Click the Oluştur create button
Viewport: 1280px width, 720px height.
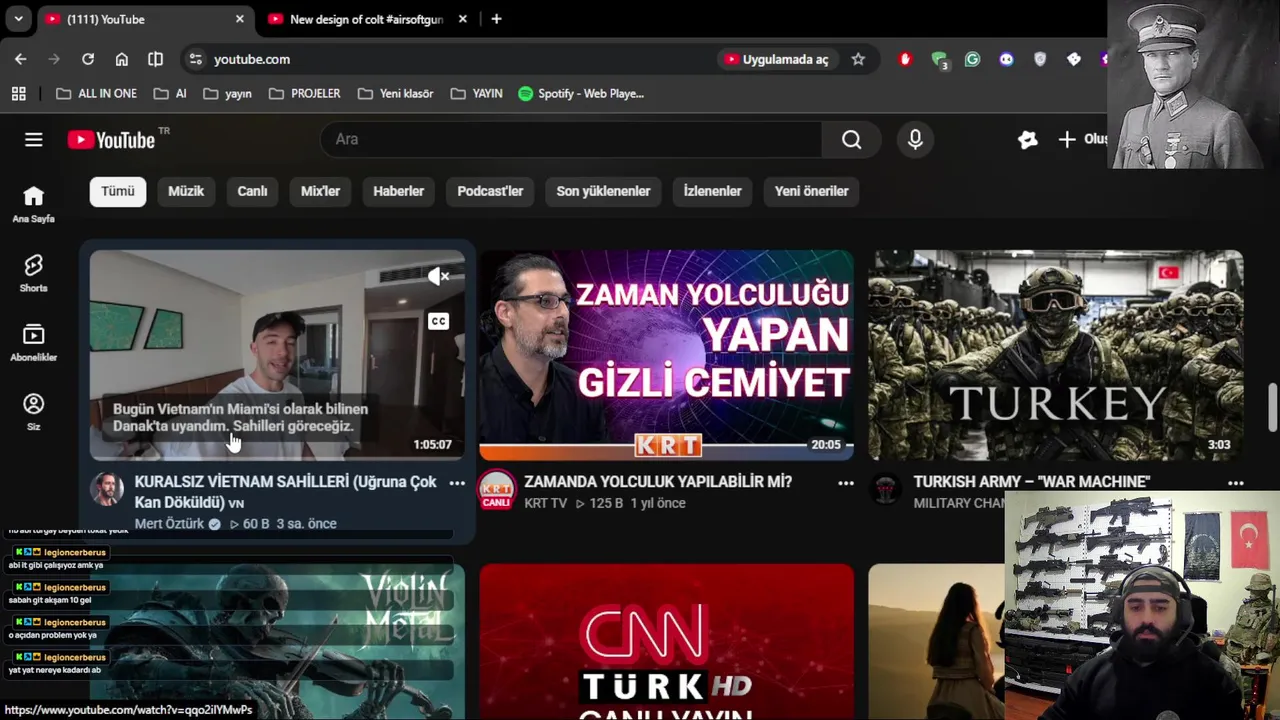[x=1083, y=140]
